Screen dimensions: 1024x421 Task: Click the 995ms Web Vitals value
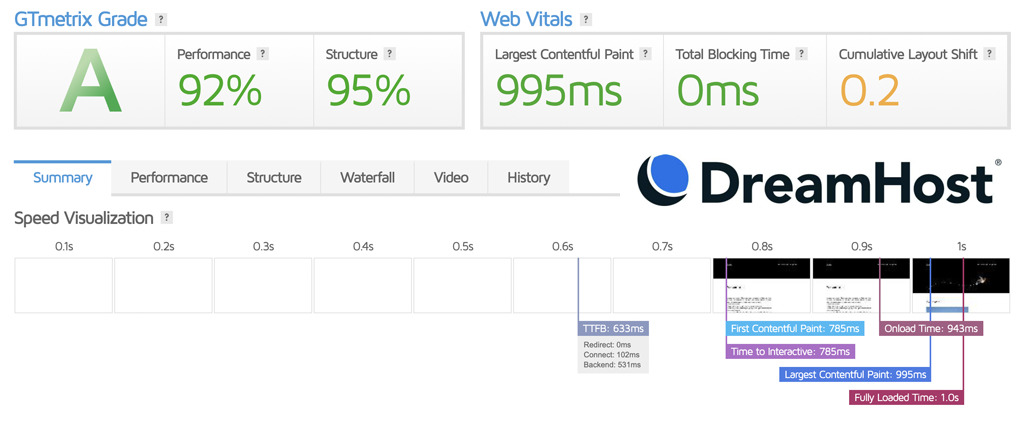558,89
